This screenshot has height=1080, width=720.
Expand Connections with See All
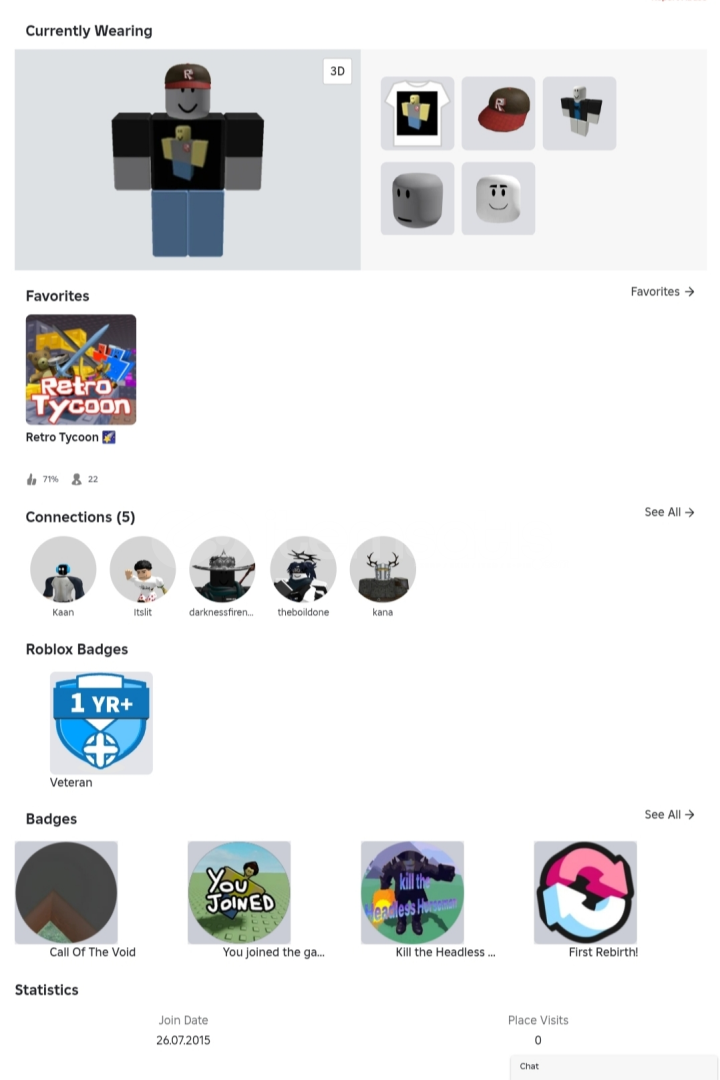click(669, 512)
